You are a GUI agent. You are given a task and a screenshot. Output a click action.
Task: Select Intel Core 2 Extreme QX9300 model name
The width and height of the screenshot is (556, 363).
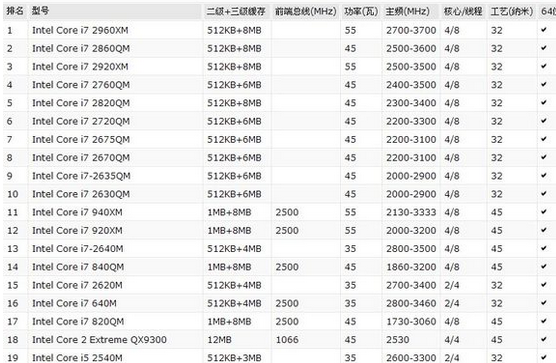pyautogui.click(x=99, y=340)
